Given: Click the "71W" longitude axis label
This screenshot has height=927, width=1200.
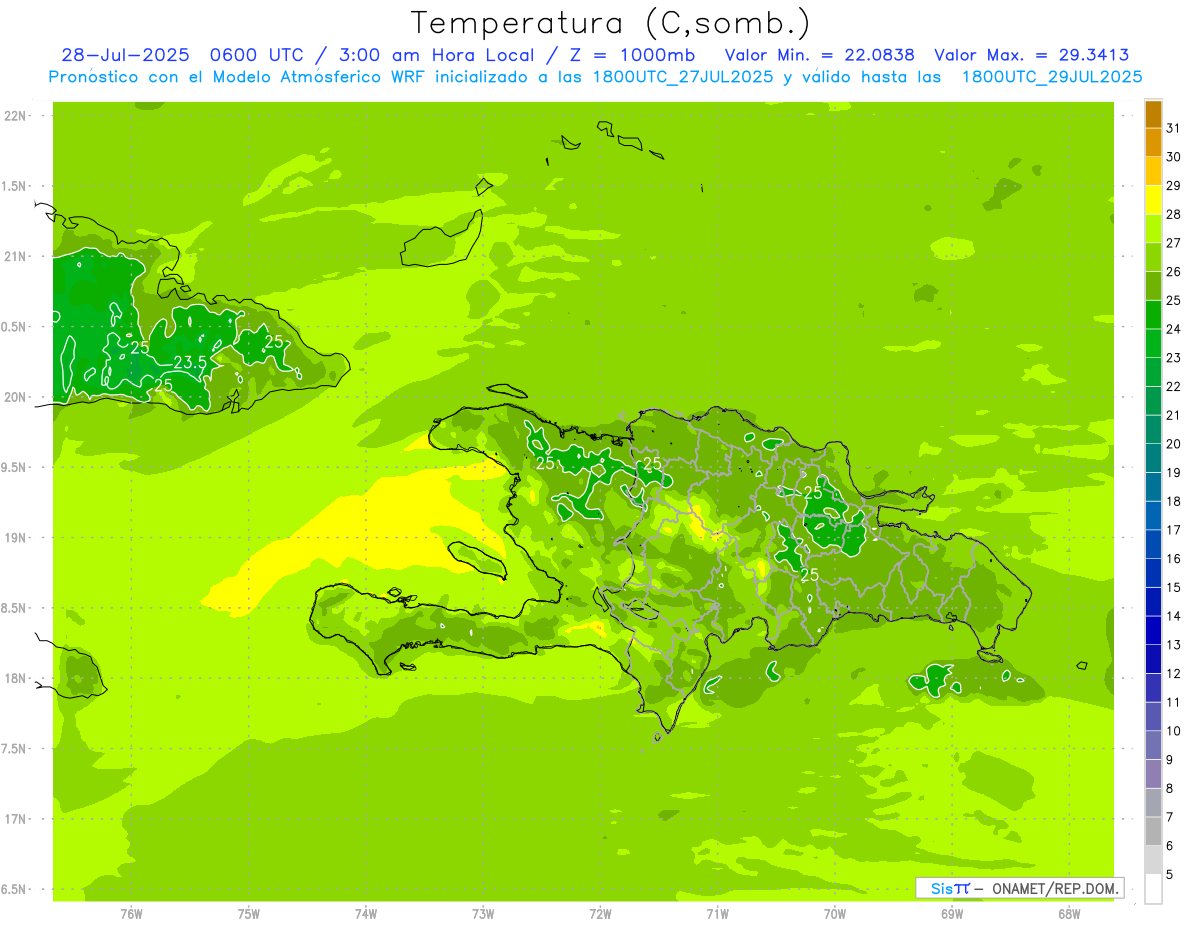Looking at the screenshot, I should click(x=717, y=914).
